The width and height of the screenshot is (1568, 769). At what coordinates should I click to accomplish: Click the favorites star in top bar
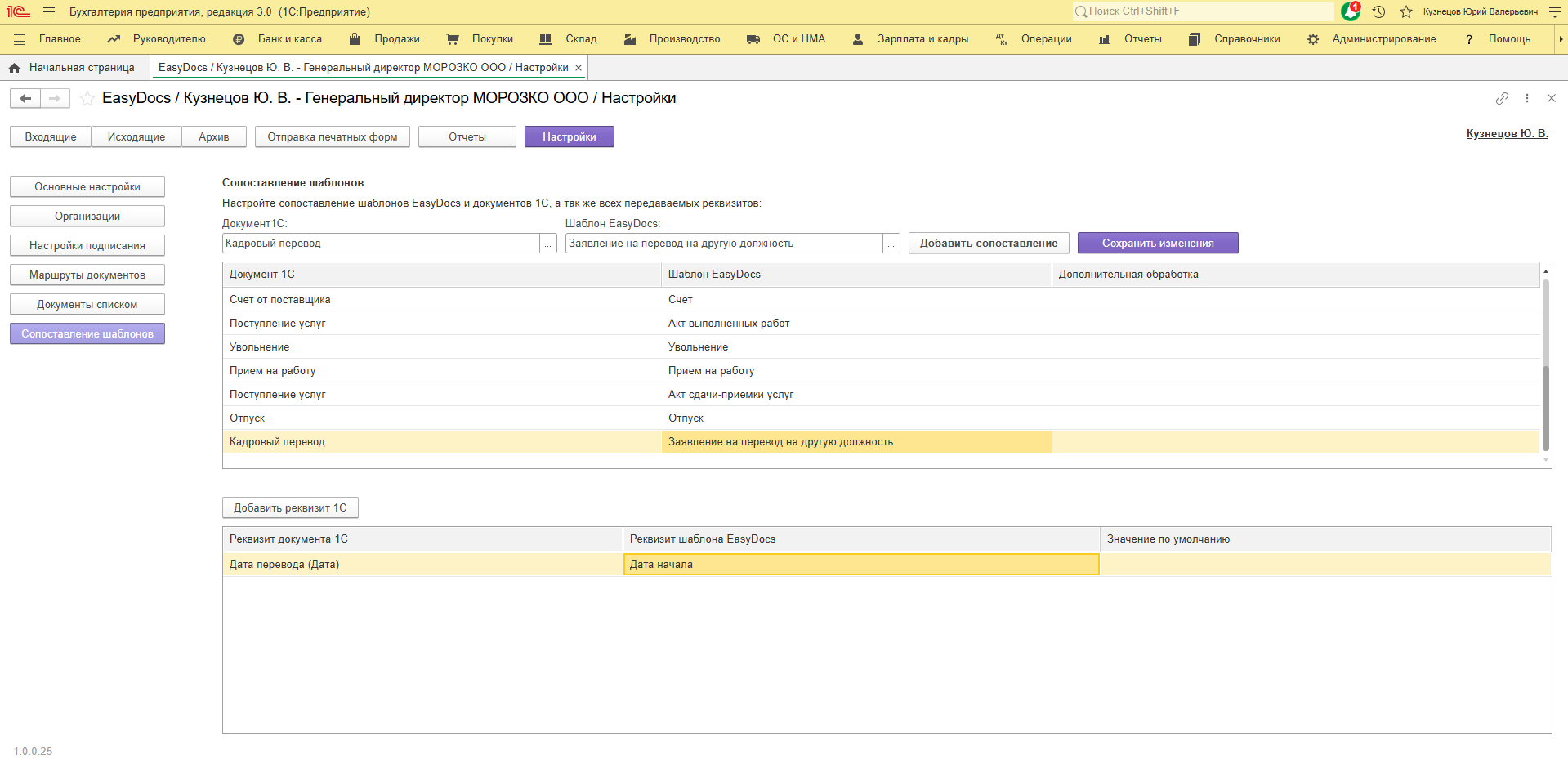click(1405, 11)
